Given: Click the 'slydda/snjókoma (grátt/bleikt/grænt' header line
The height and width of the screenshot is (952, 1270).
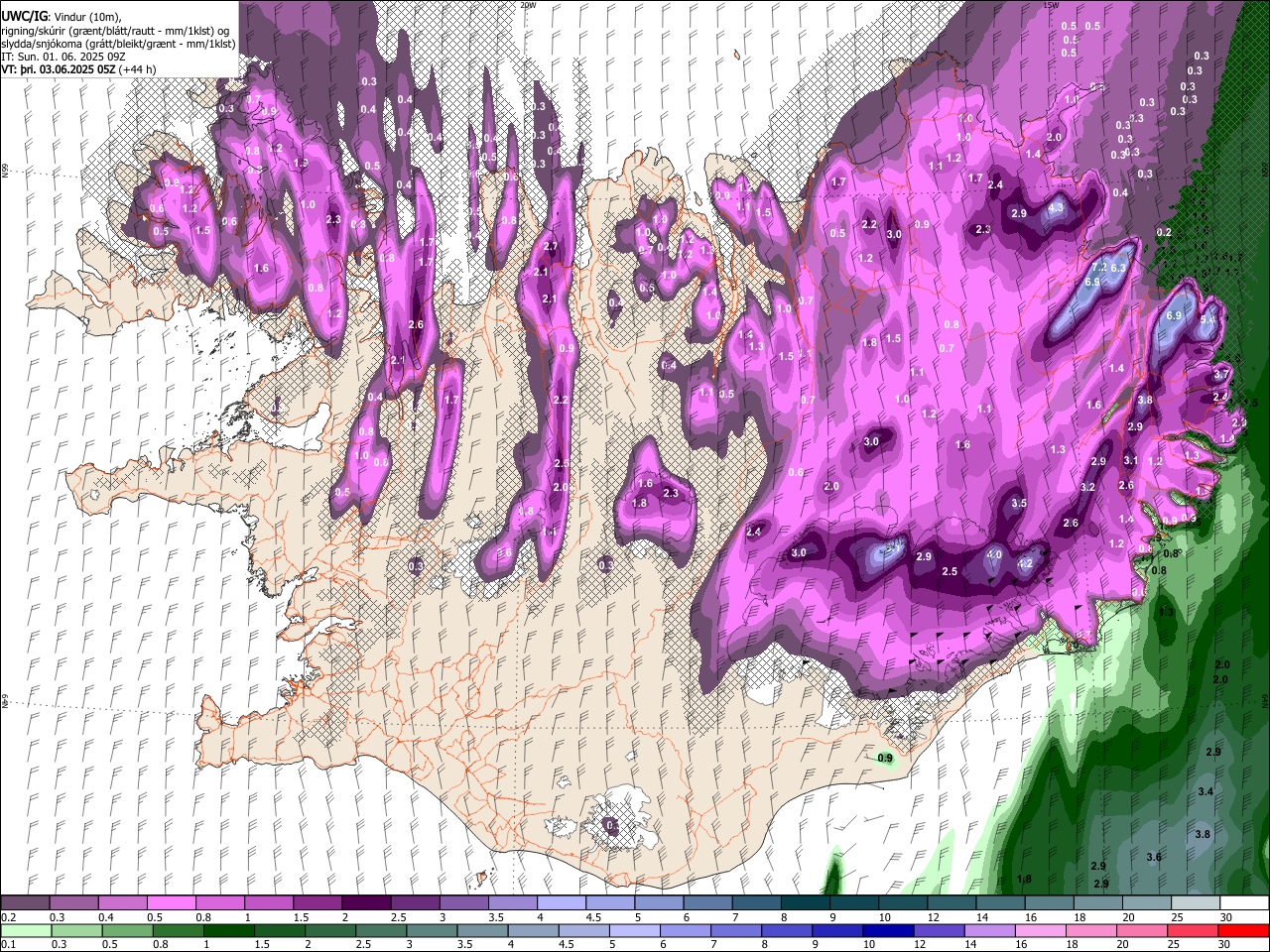Looking at the screenshot, I should (x=118, y=44).
